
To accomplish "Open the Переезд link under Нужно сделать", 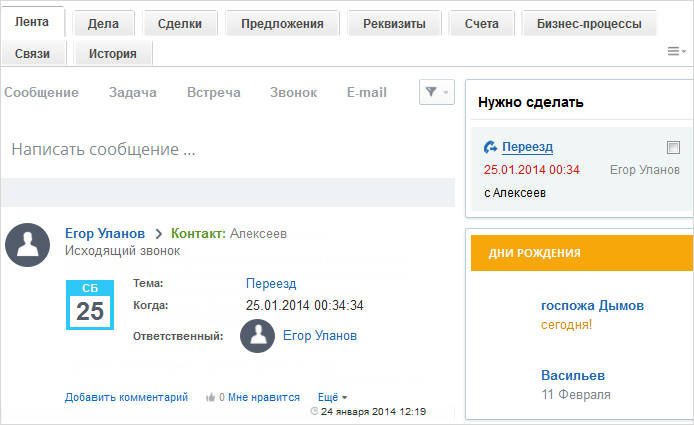I will pos(527,147).
